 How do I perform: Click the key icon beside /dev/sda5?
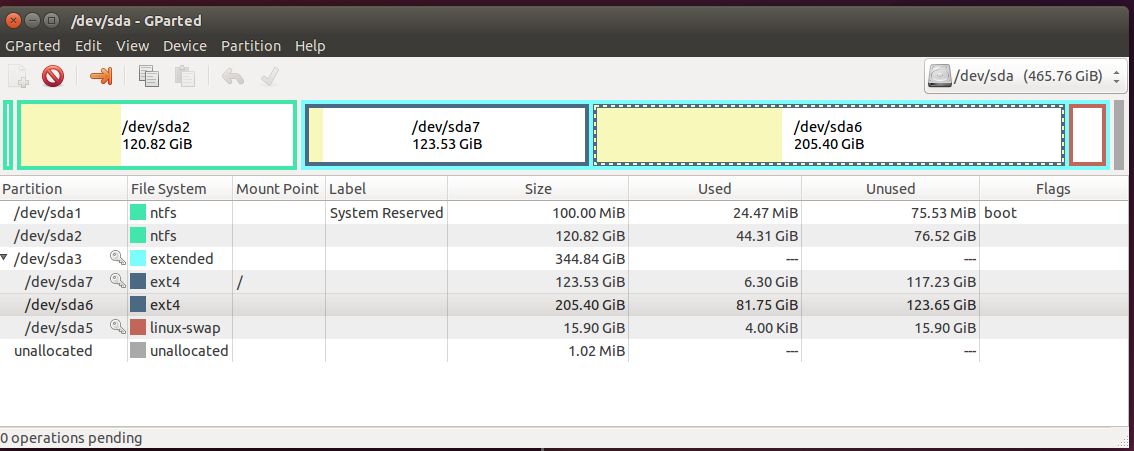click(117, 327)
